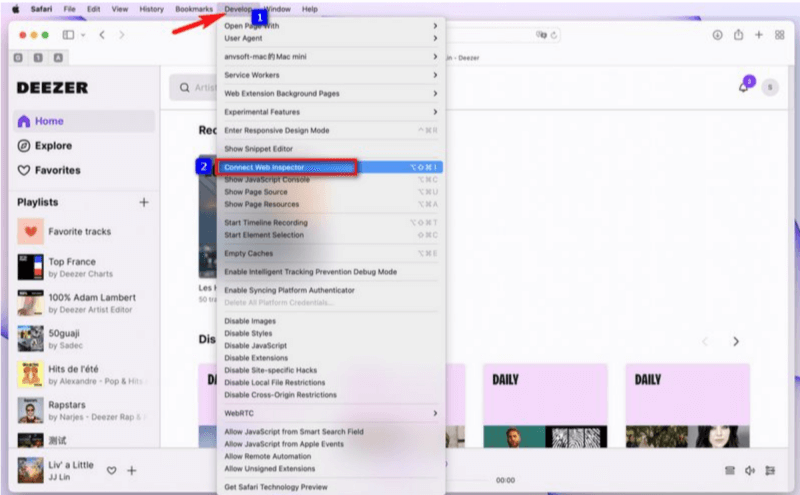
Task: Open a new tab with plus icon
Action: click(759, 35)
